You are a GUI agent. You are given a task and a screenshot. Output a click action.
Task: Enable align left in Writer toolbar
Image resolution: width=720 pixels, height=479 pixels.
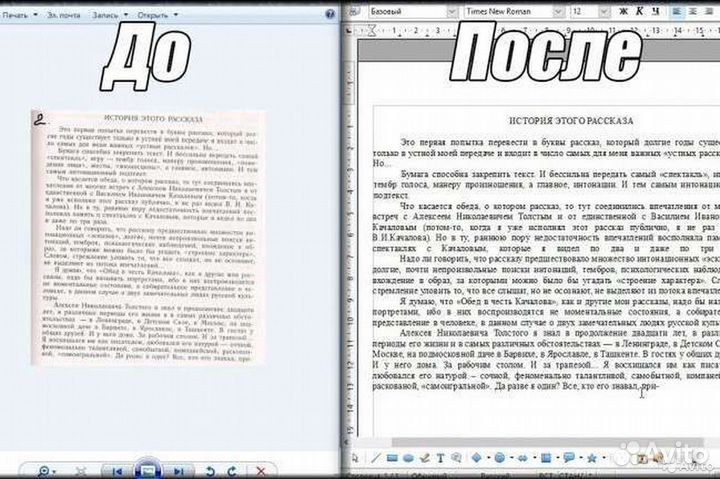677,11
